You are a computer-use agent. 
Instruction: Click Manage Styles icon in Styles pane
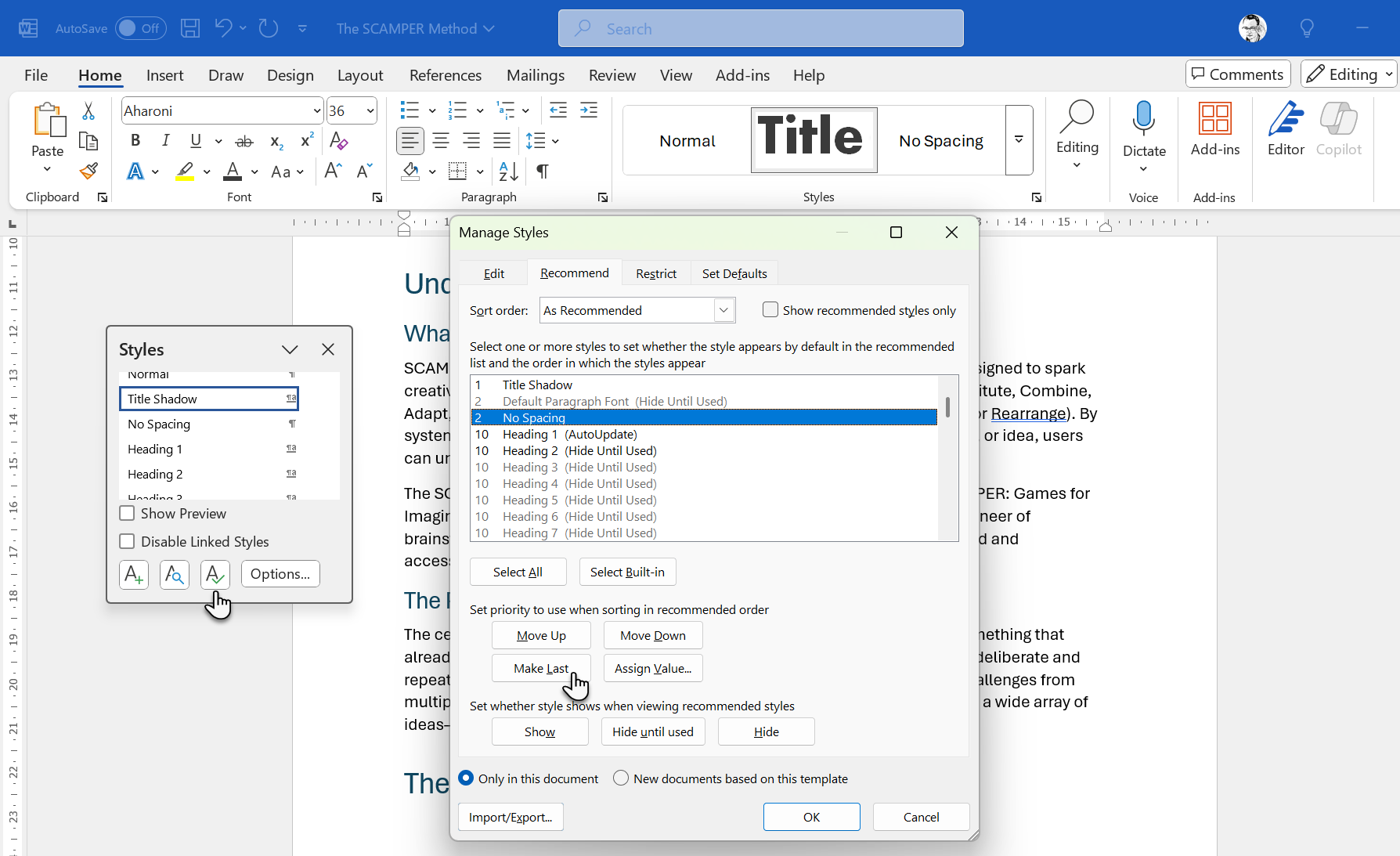click(x=215, y=574)
